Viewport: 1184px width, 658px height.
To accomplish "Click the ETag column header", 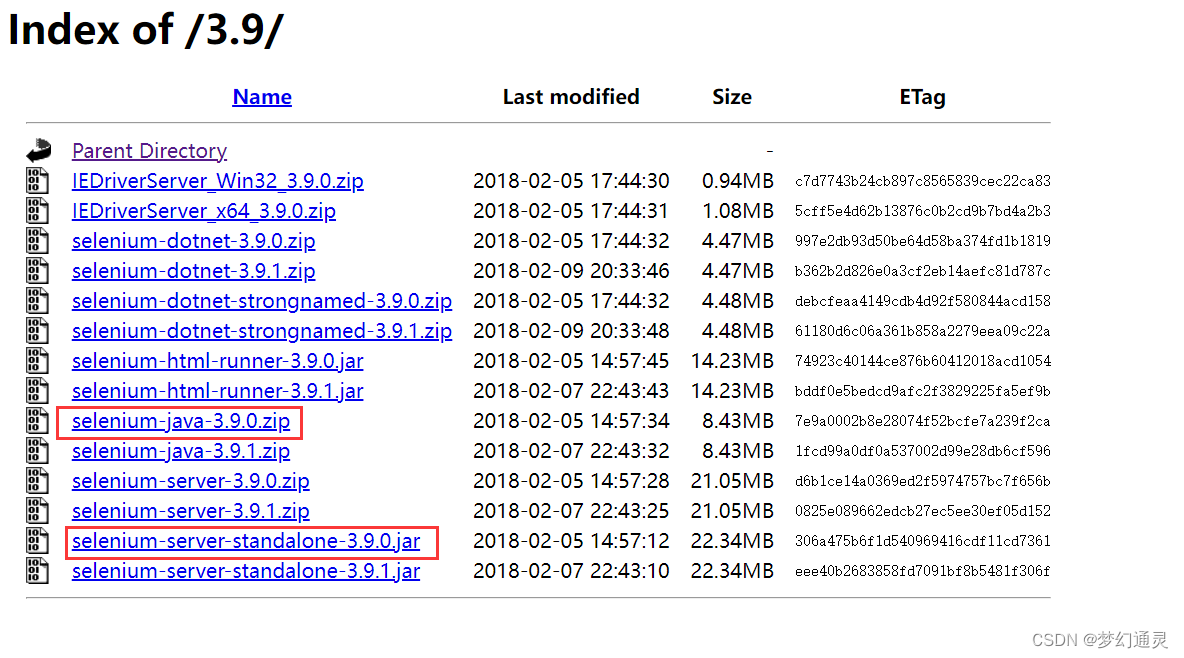I will tap(922, 97).
